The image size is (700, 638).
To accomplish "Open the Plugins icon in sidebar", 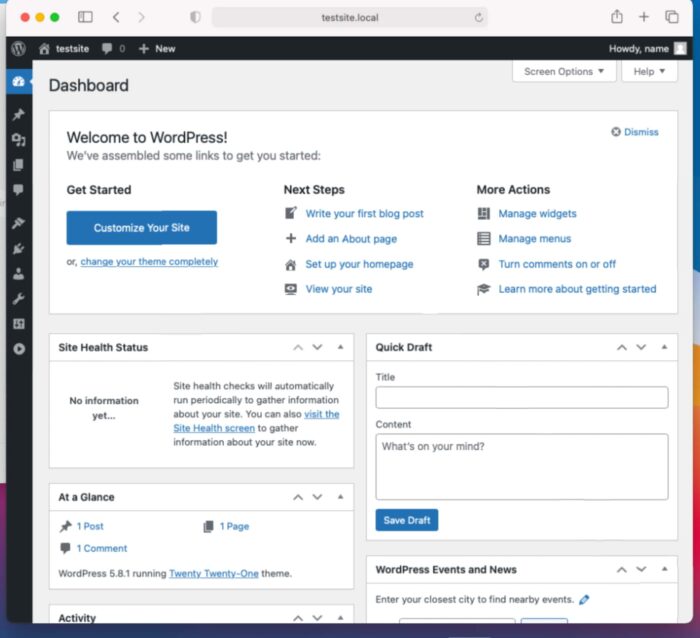I will (18, 248).
